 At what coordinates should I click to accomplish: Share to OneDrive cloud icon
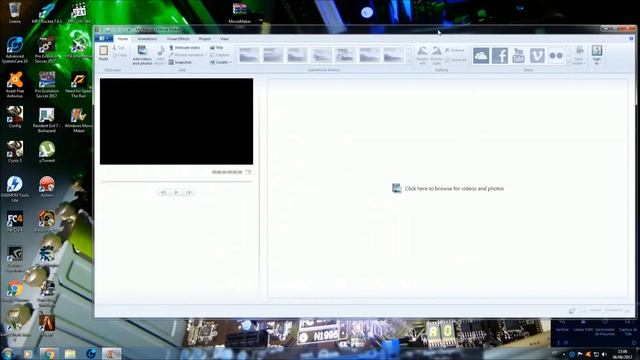coord(481,56)
